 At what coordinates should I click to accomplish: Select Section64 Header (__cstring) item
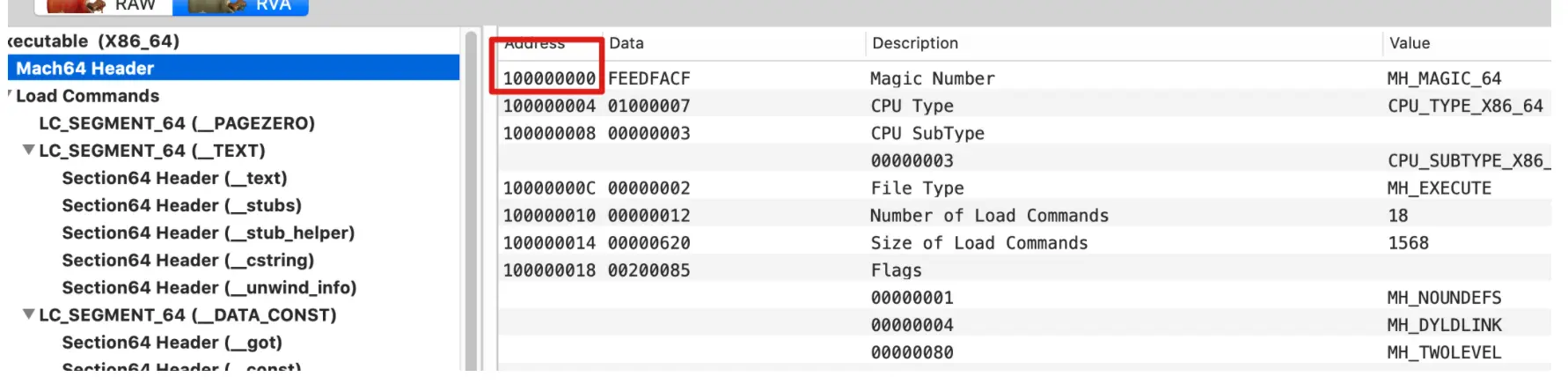pyautogui.click(x=187, y=260)
